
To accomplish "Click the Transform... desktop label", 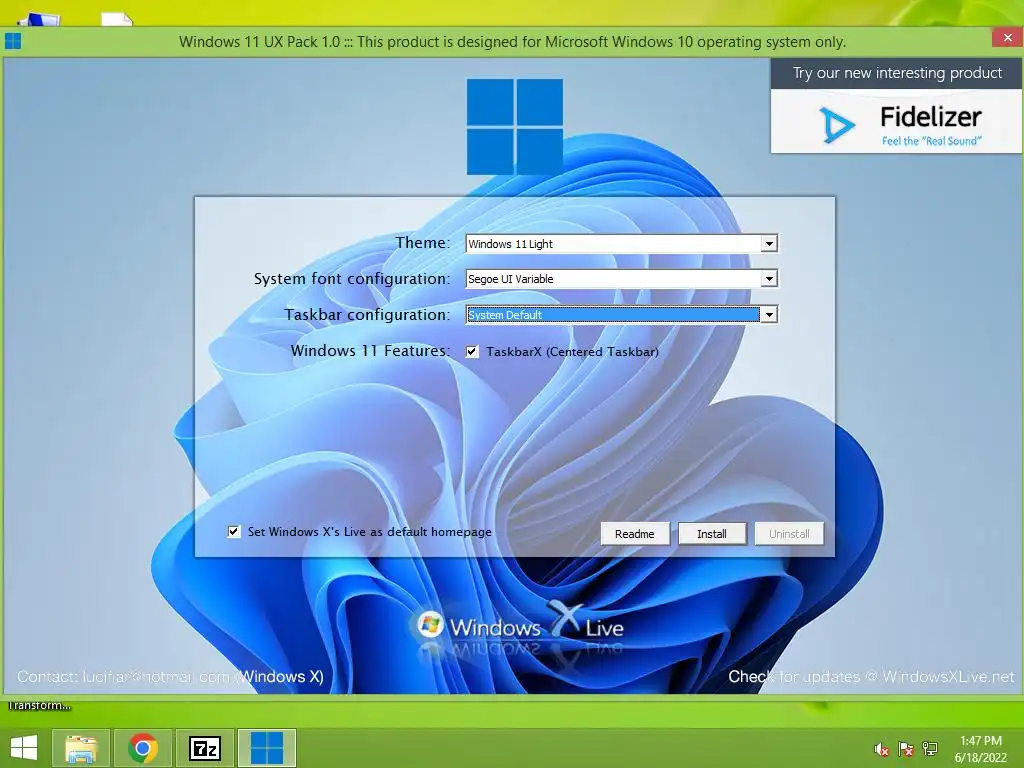I will click(39, 705).
